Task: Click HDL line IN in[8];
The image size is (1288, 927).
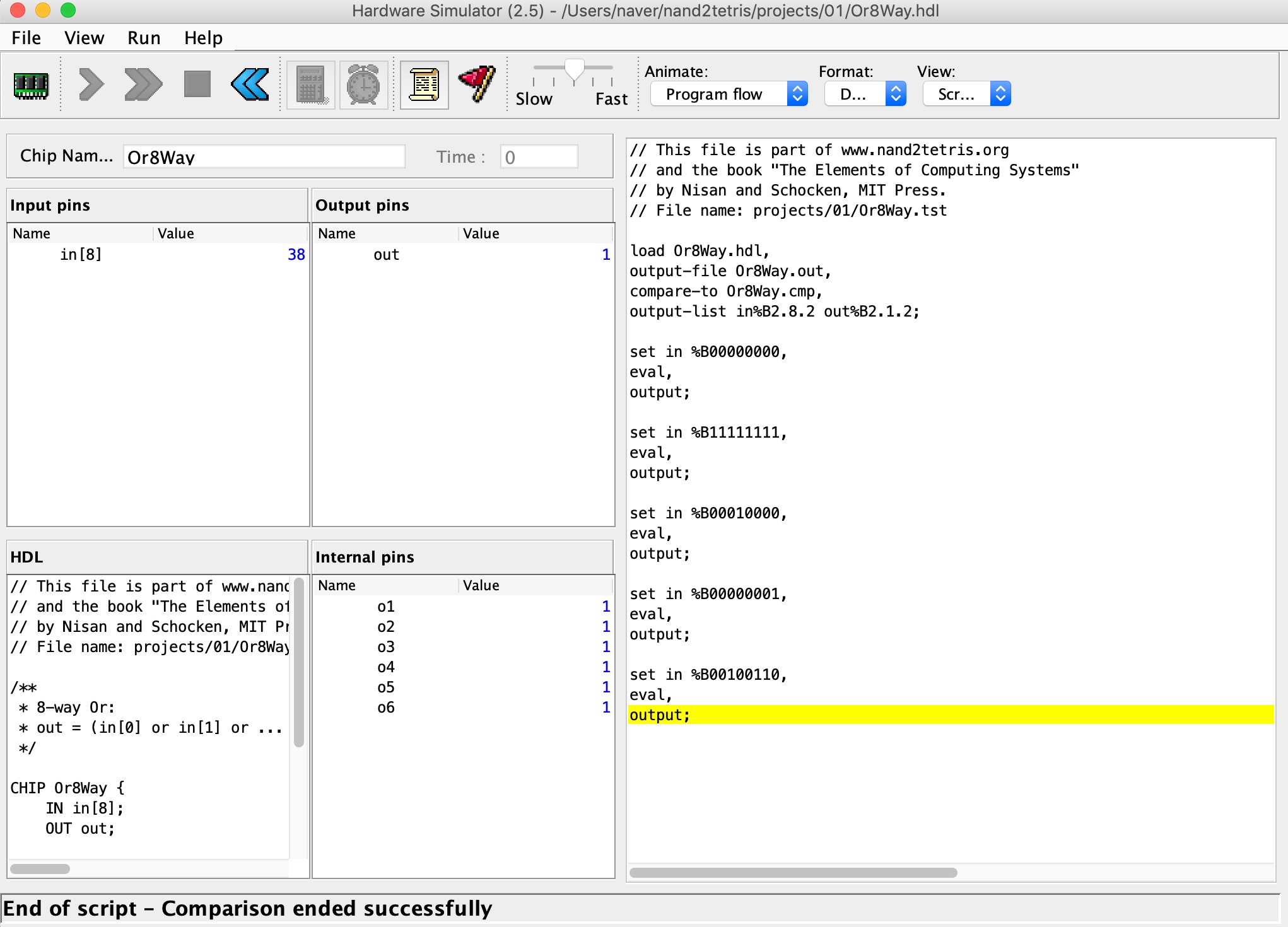Action: pyautogui.click(x=85, y=808)
